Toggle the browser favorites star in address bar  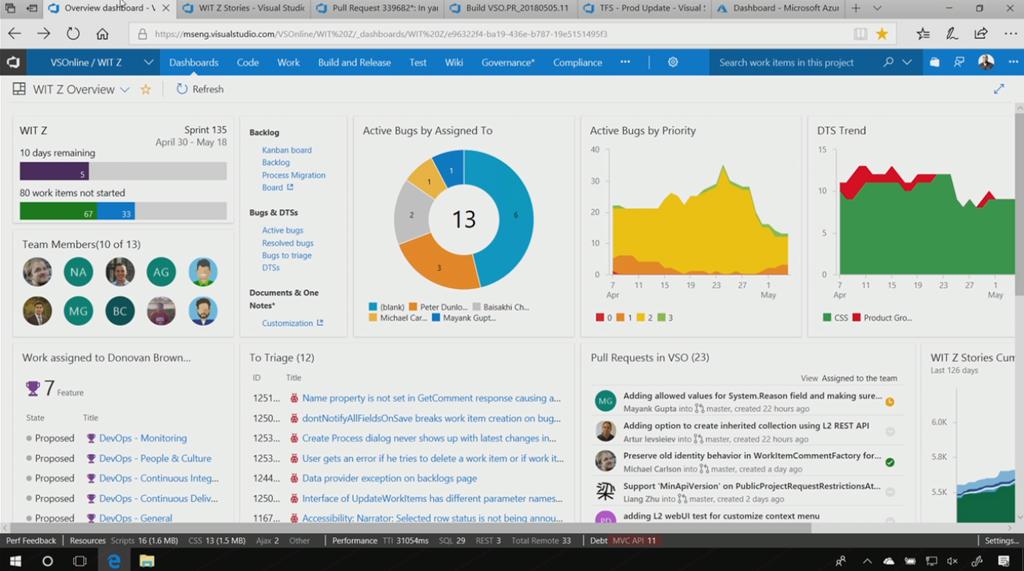pyautogui.click(x=881, y=34)
